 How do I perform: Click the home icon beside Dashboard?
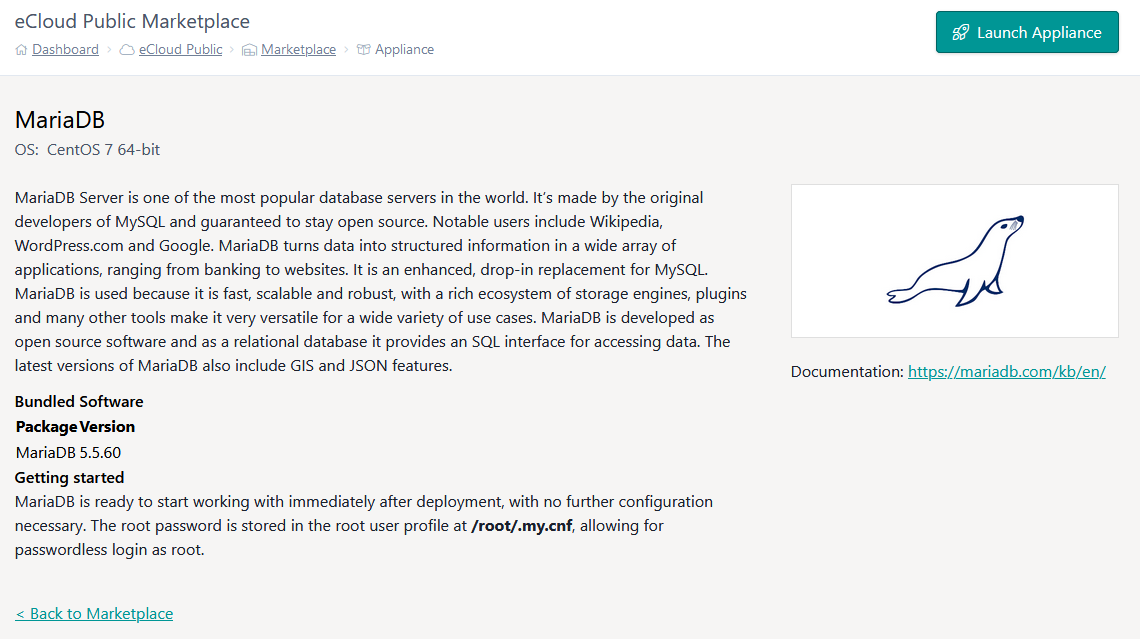click(x=22, y=50)
